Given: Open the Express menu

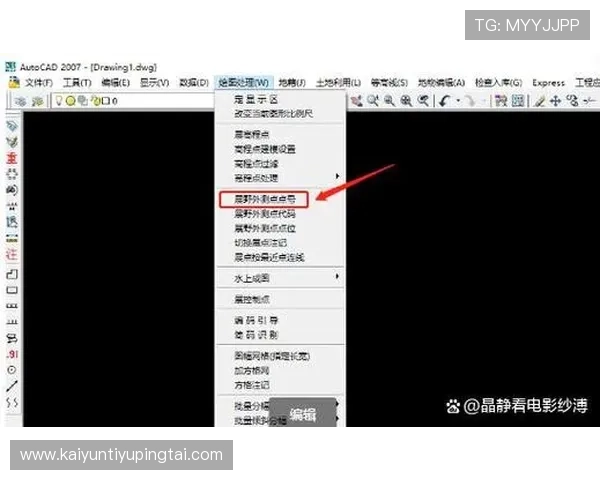Looking at the screenshot, I should pos(548,83).
